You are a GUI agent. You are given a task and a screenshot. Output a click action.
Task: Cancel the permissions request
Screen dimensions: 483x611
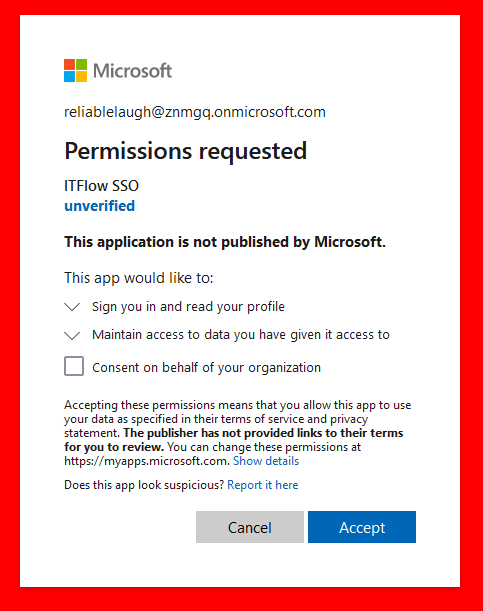(250, 527)
